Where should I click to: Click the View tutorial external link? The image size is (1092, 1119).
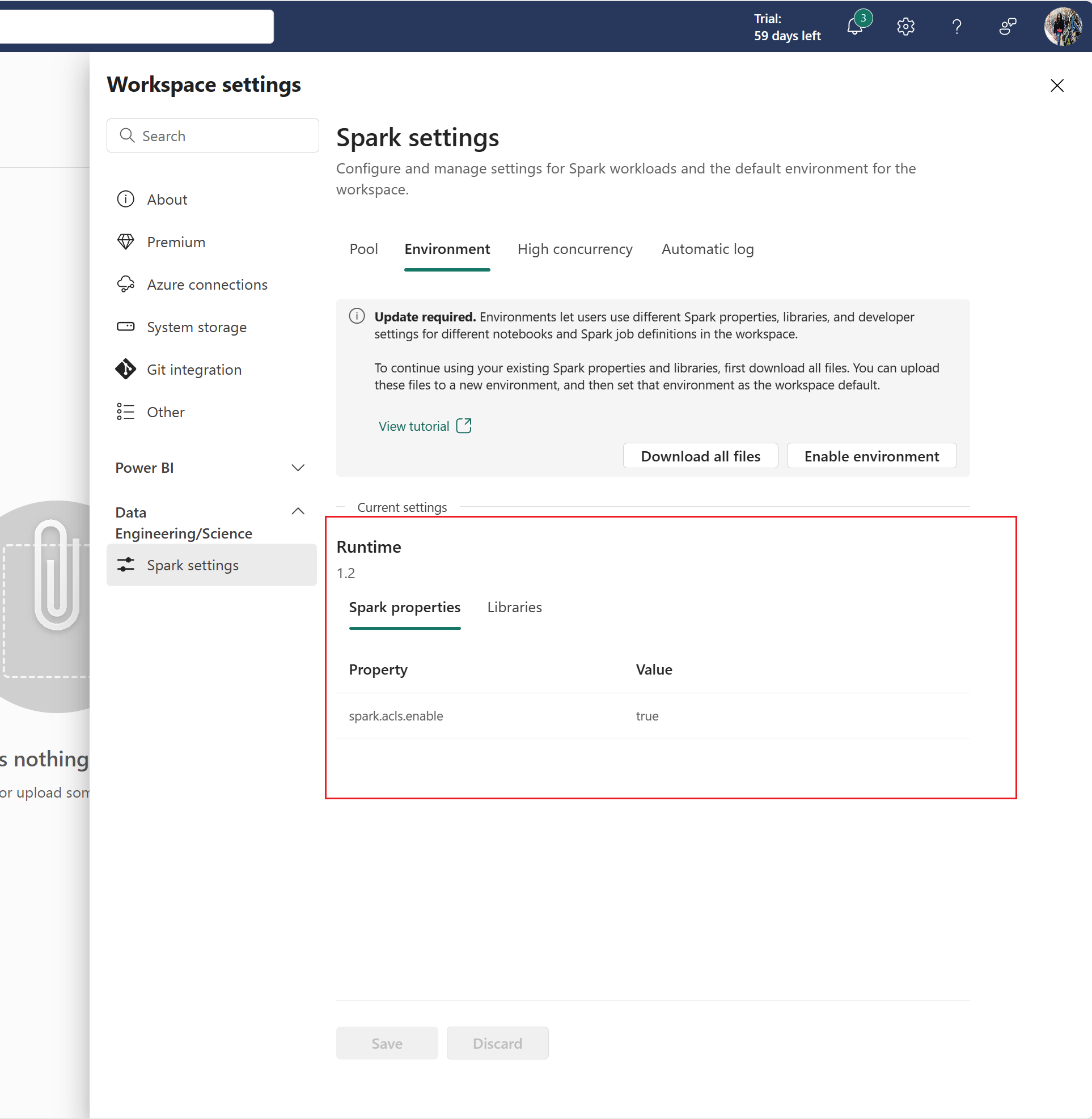[x=423, y=425]
